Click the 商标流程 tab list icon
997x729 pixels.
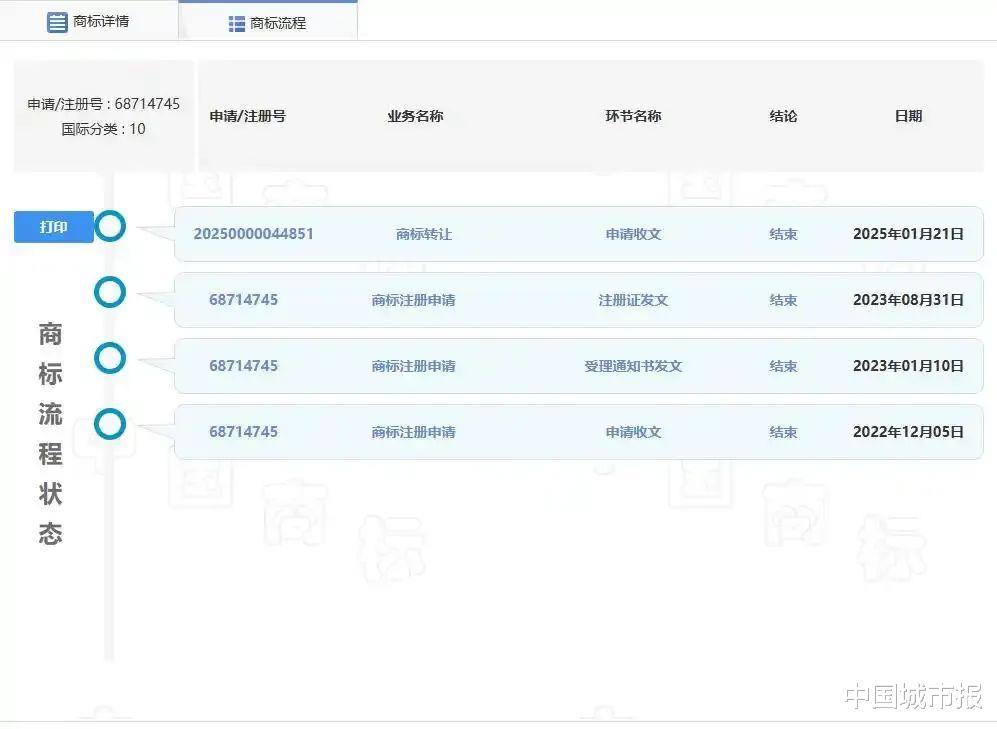237,24
